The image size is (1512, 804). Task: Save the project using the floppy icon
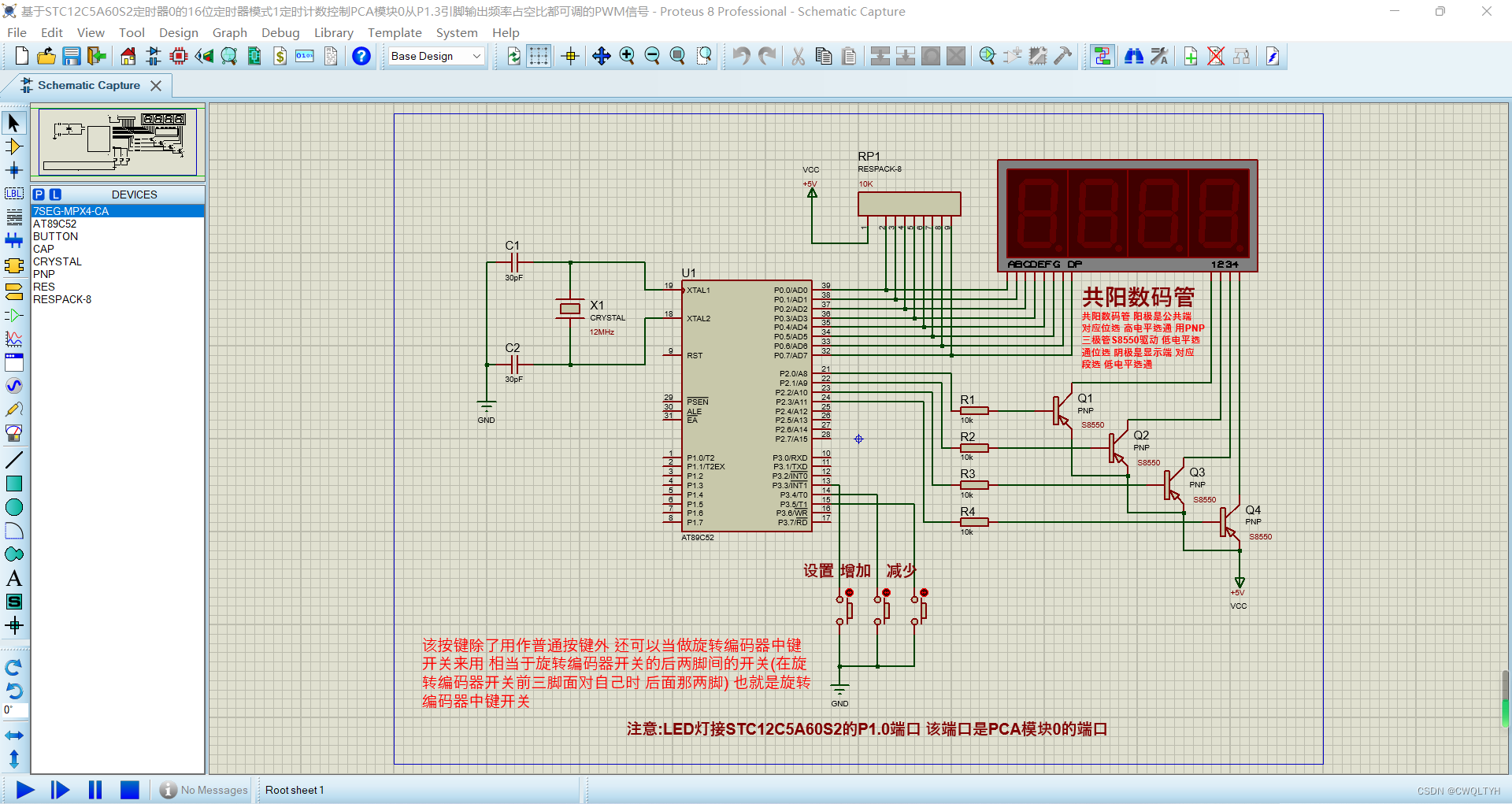coord(72,56)
